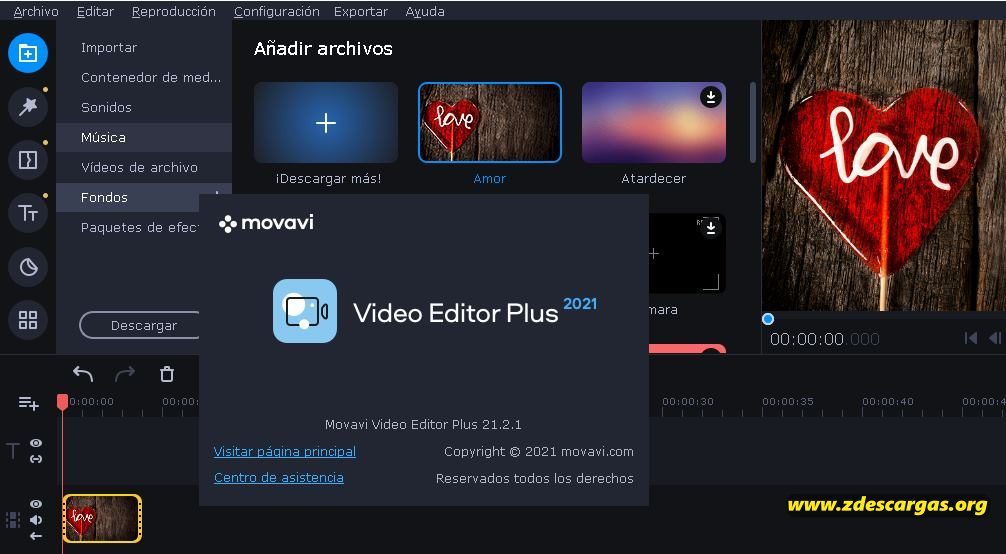Open the Archivo menu

point(36,12)
